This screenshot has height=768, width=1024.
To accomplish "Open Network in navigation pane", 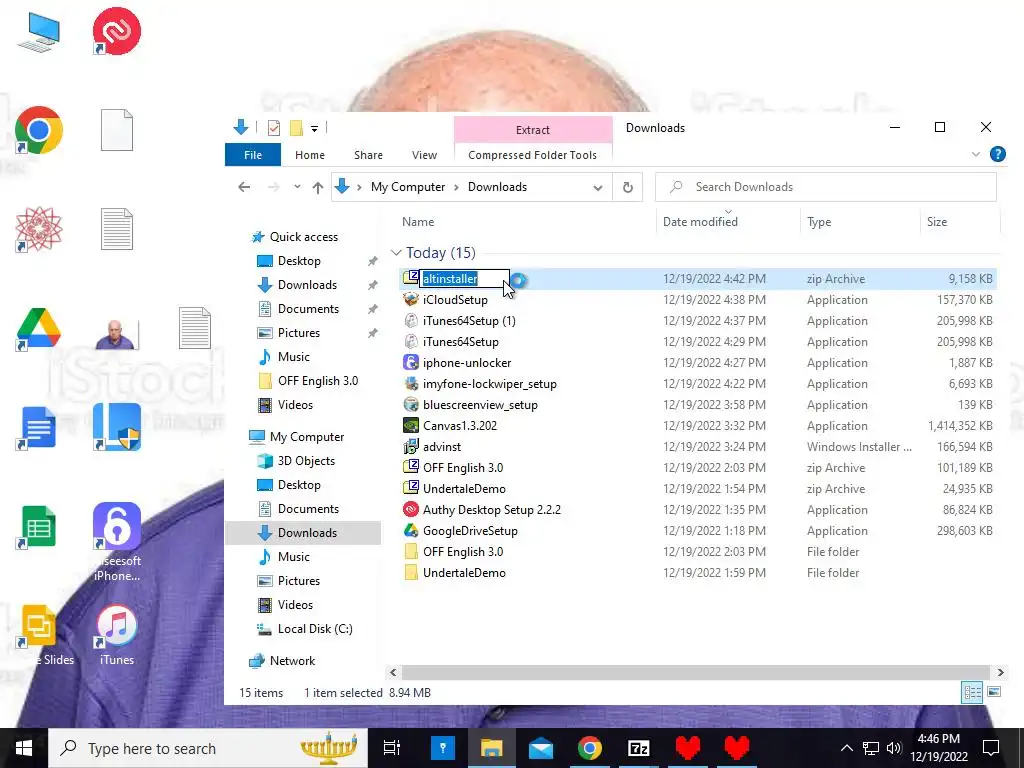I will [x=292, y=661].
